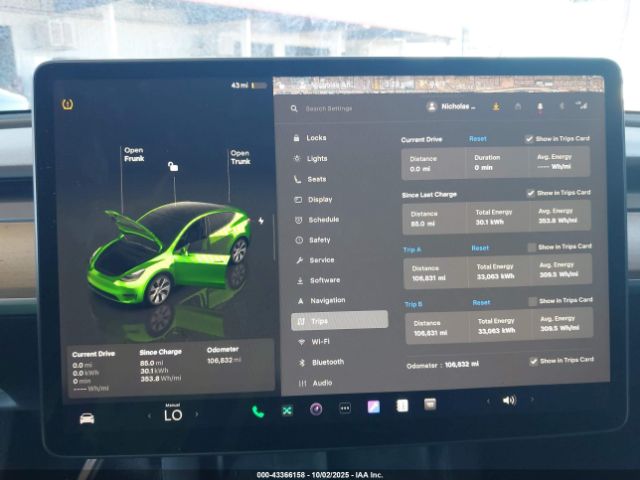Tap the unlock padlock icon above car
This screenshot has height=480, width=640.
click(173, 166)
